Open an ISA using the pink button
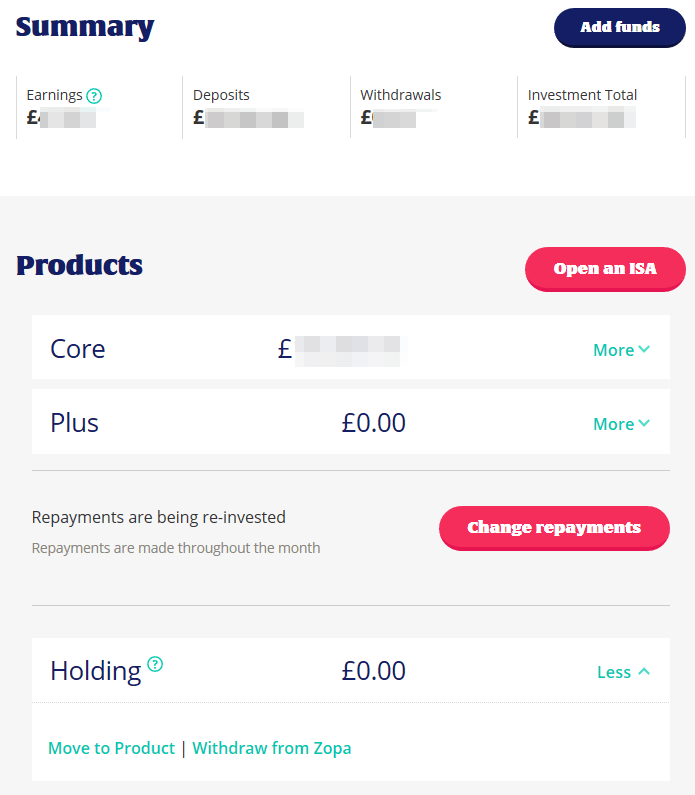Viewport: 695px width, 795px height. point(605,269)
